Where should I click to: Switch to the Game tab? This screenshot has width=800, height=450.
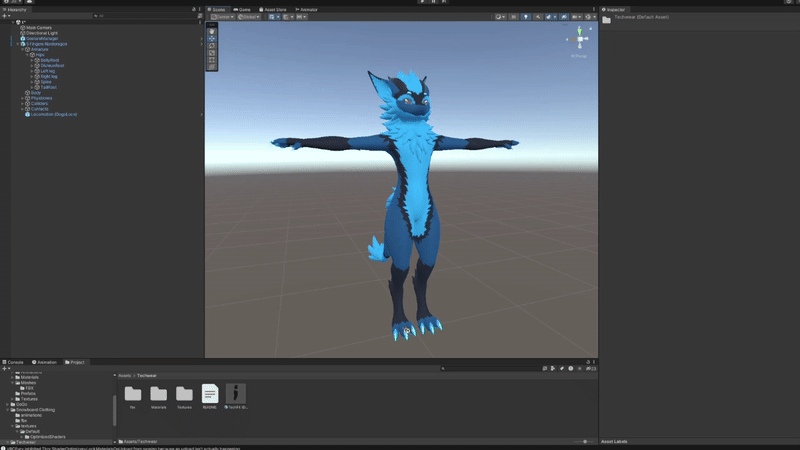[x=242, y=10]
